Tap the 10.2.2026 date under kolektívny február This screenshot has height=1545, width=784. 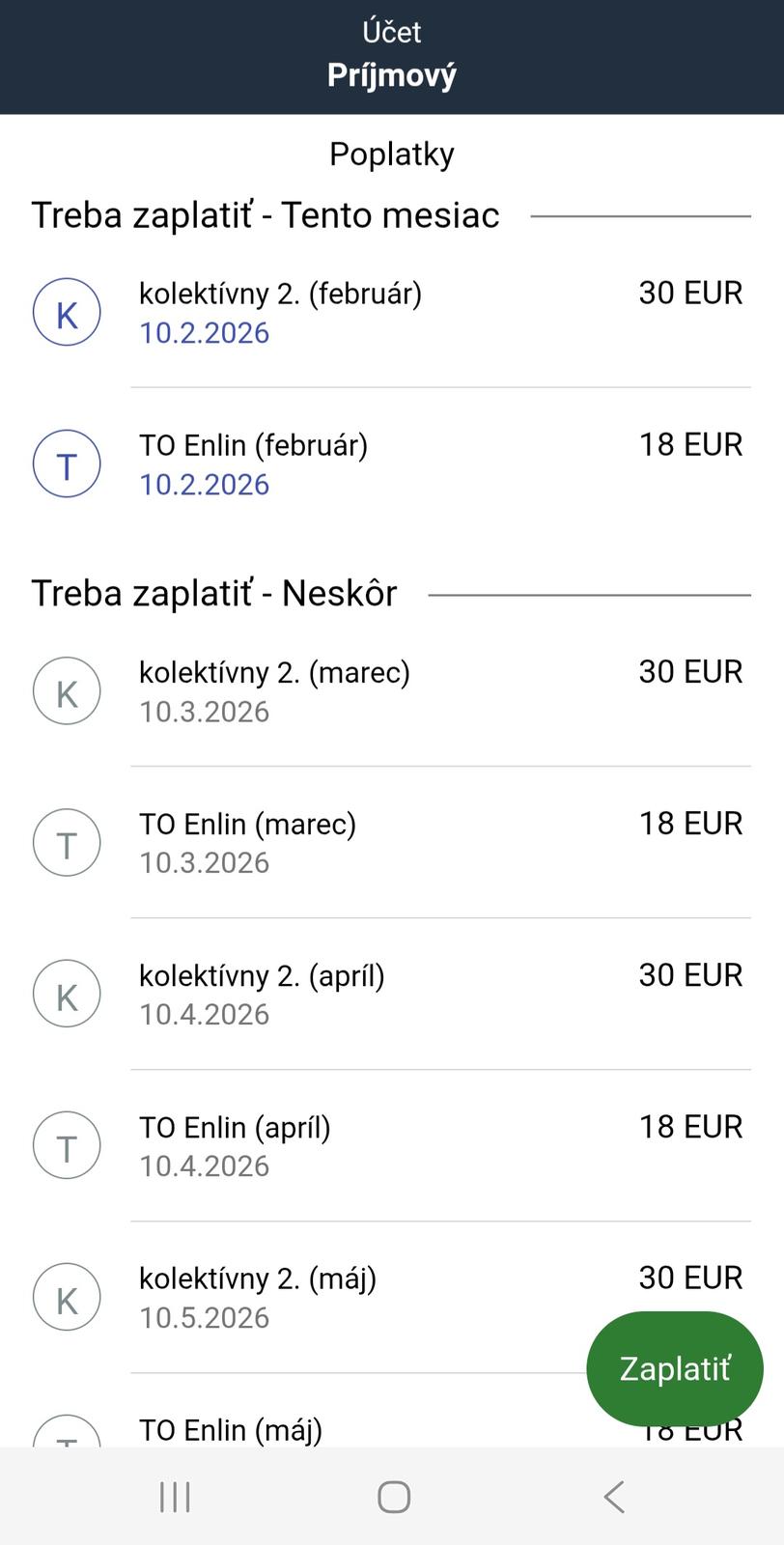pos(204,333)
